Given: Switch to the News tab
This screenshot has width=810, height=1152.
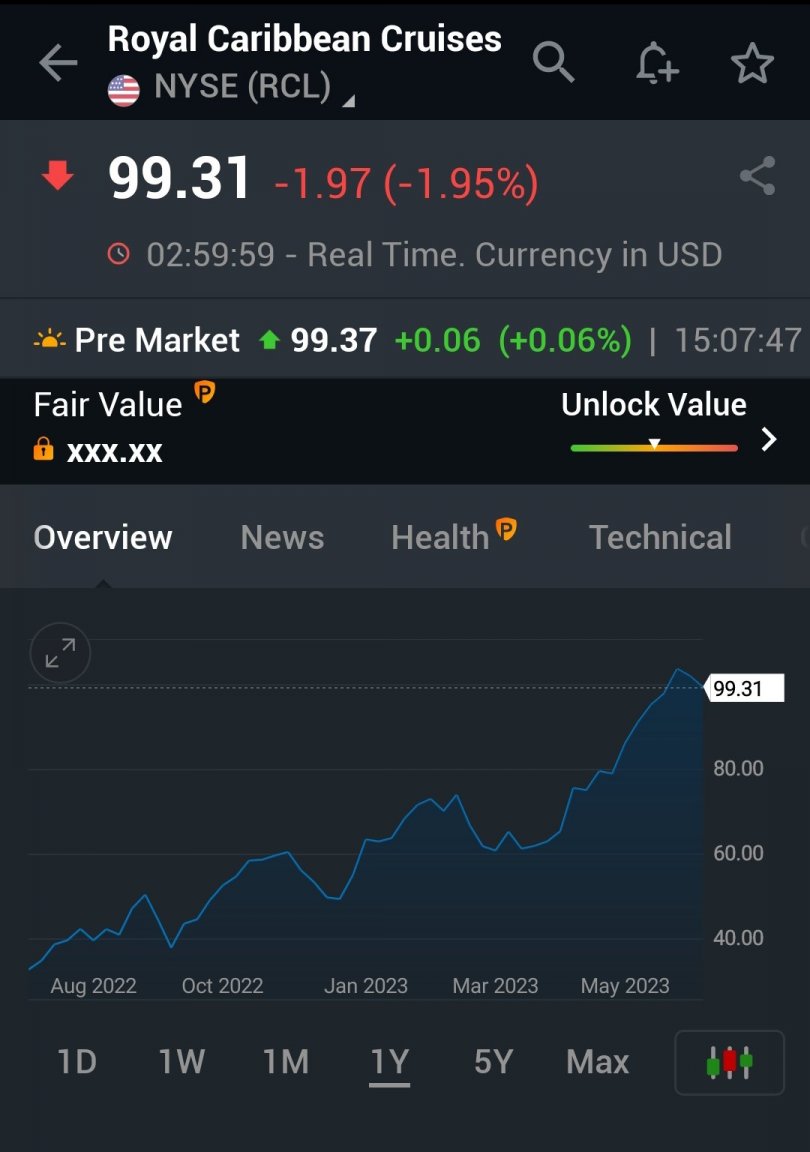Looking at the screenshot, I should (282, 537).
